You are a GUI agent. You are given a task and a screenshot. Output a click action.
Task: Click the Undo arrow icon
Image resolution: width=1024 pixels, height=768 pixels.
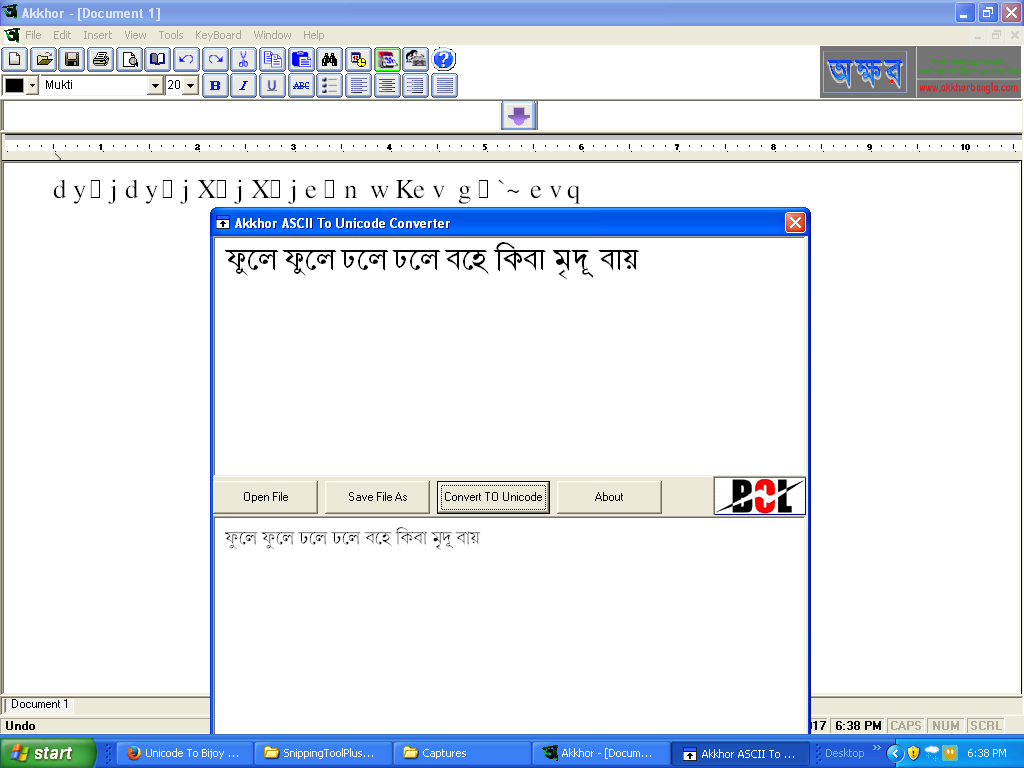(186, 59)
